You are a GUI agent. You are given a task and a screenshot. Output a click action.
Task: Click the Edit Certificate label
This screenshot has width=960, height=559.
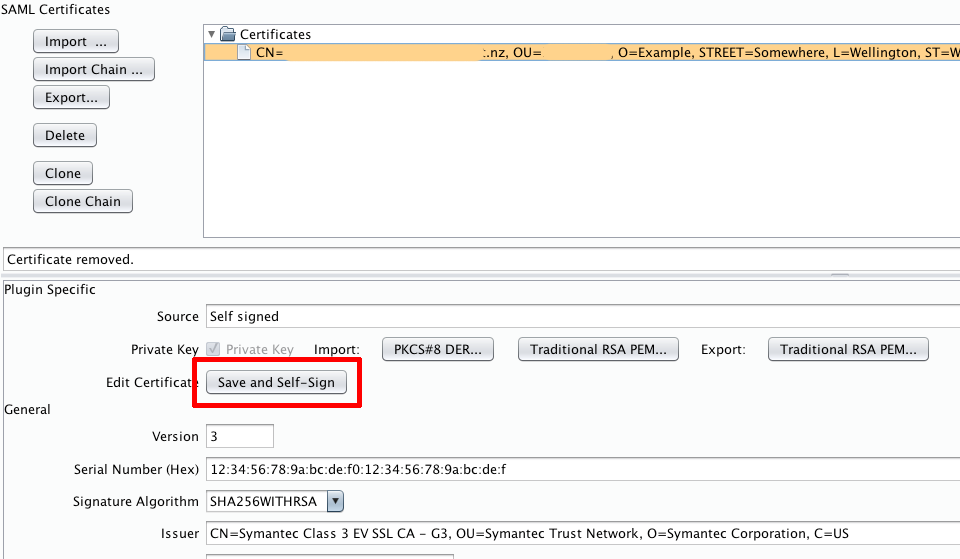(x=151, y=383)
